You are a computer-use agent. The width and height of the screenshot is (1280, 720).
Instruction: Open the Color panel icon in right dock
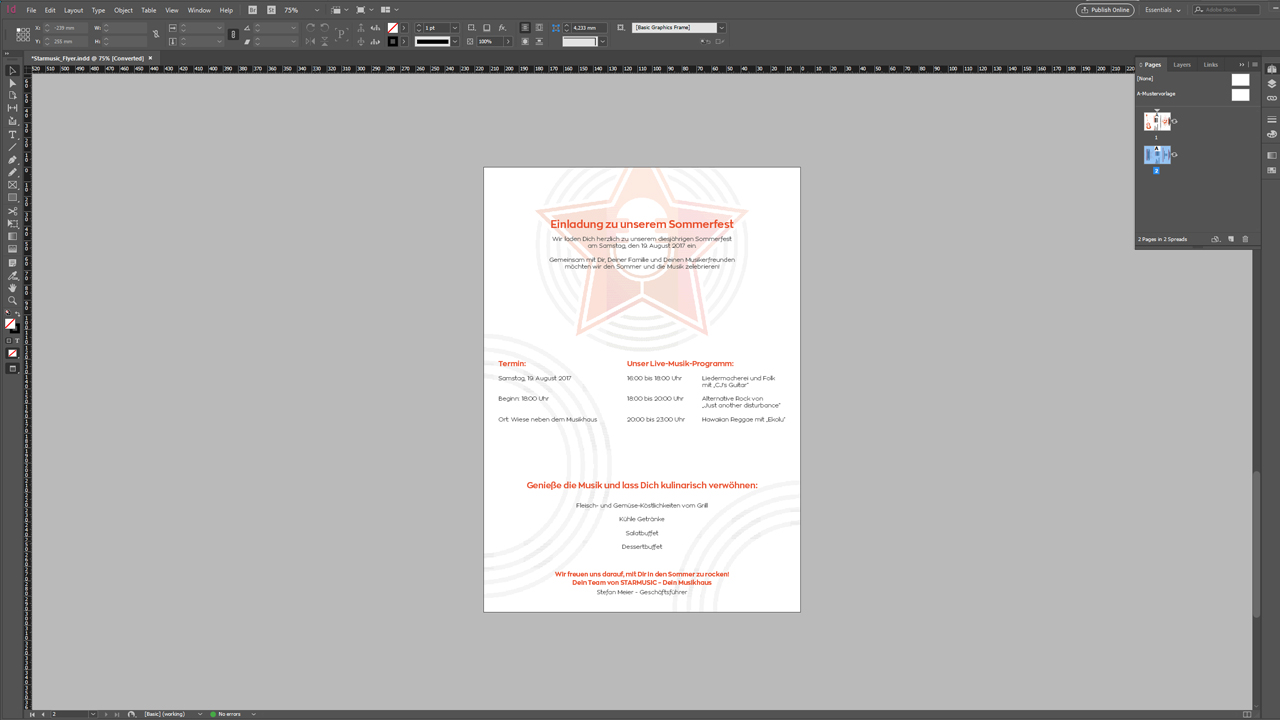click(x=1272, y=133)
